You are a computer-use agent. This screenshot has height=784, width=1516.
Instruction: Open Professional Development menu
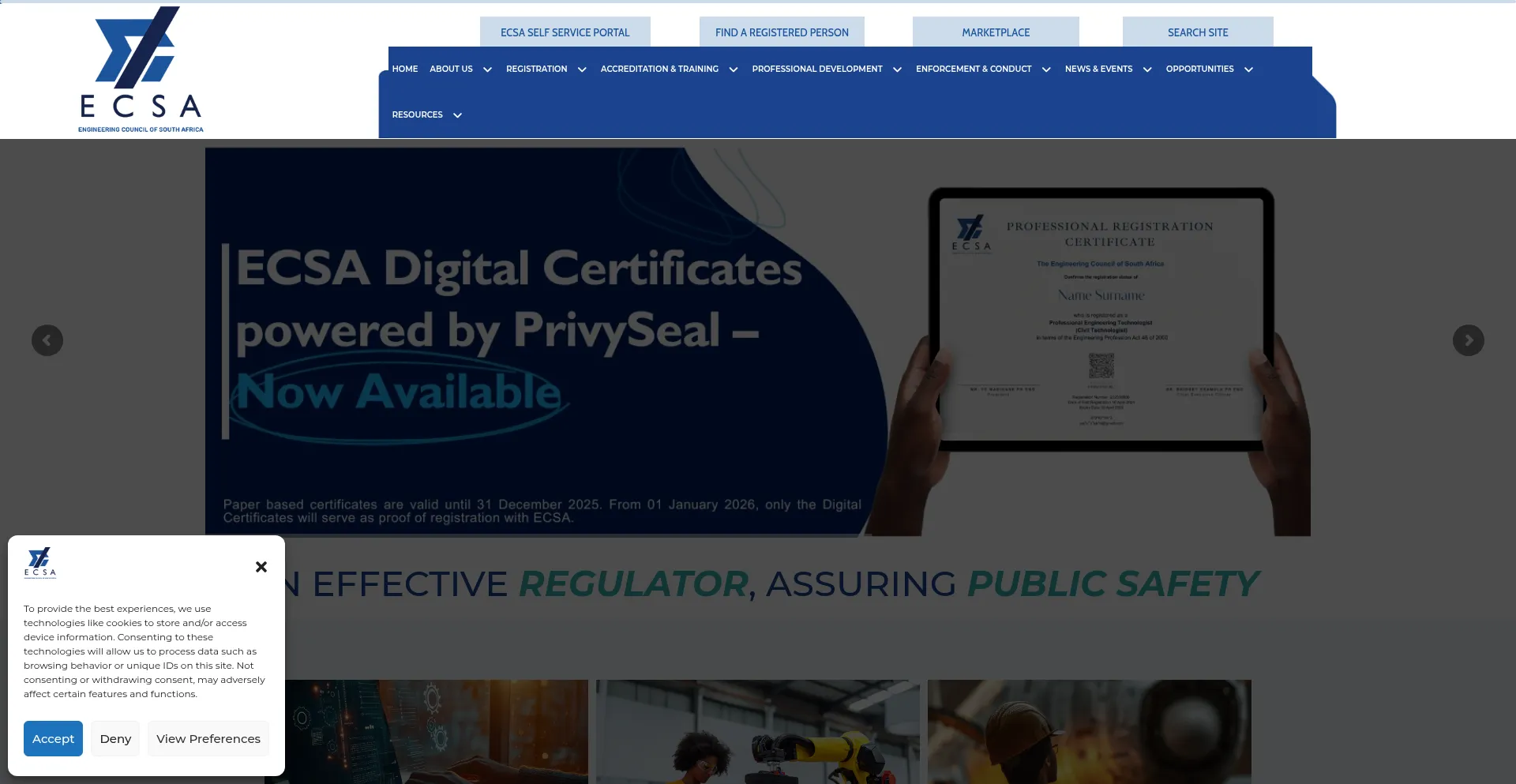[x=817, y=69]
